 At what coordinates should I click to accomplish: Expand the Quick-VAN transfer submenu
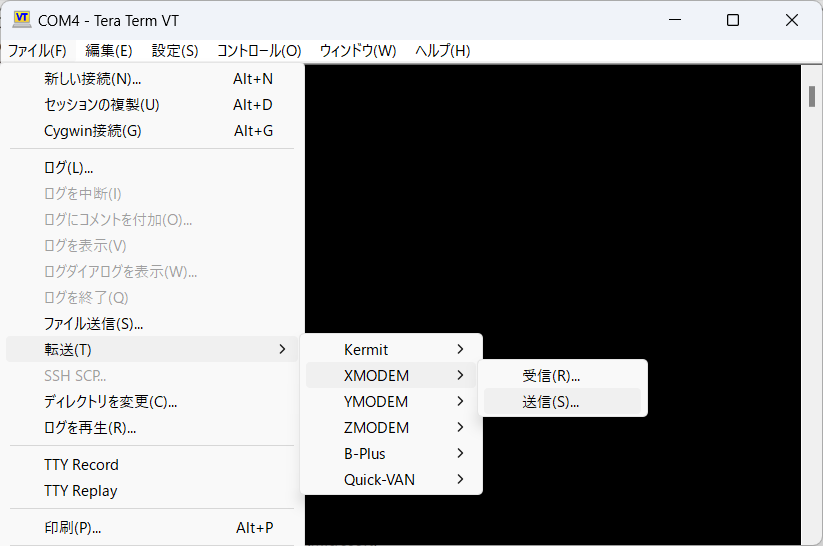tap(391, 479)
